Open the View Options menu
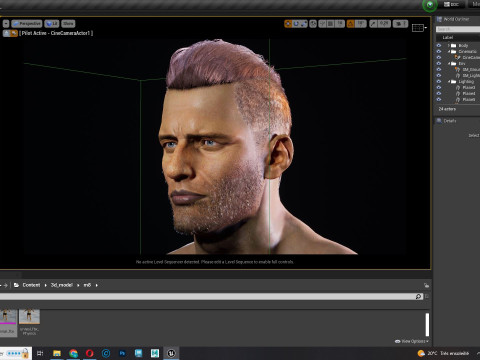This screenshot has height=360, width=480. click(x=412, y=341)
